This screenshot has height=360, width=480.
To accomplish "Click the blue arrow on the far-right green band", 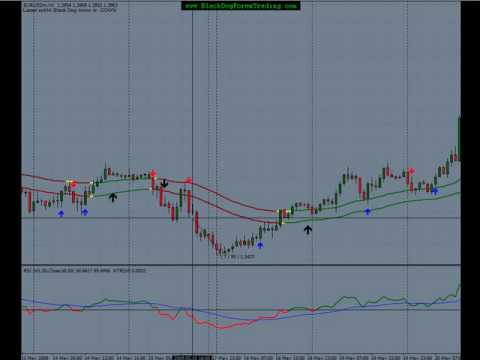I will click(435, 191).
